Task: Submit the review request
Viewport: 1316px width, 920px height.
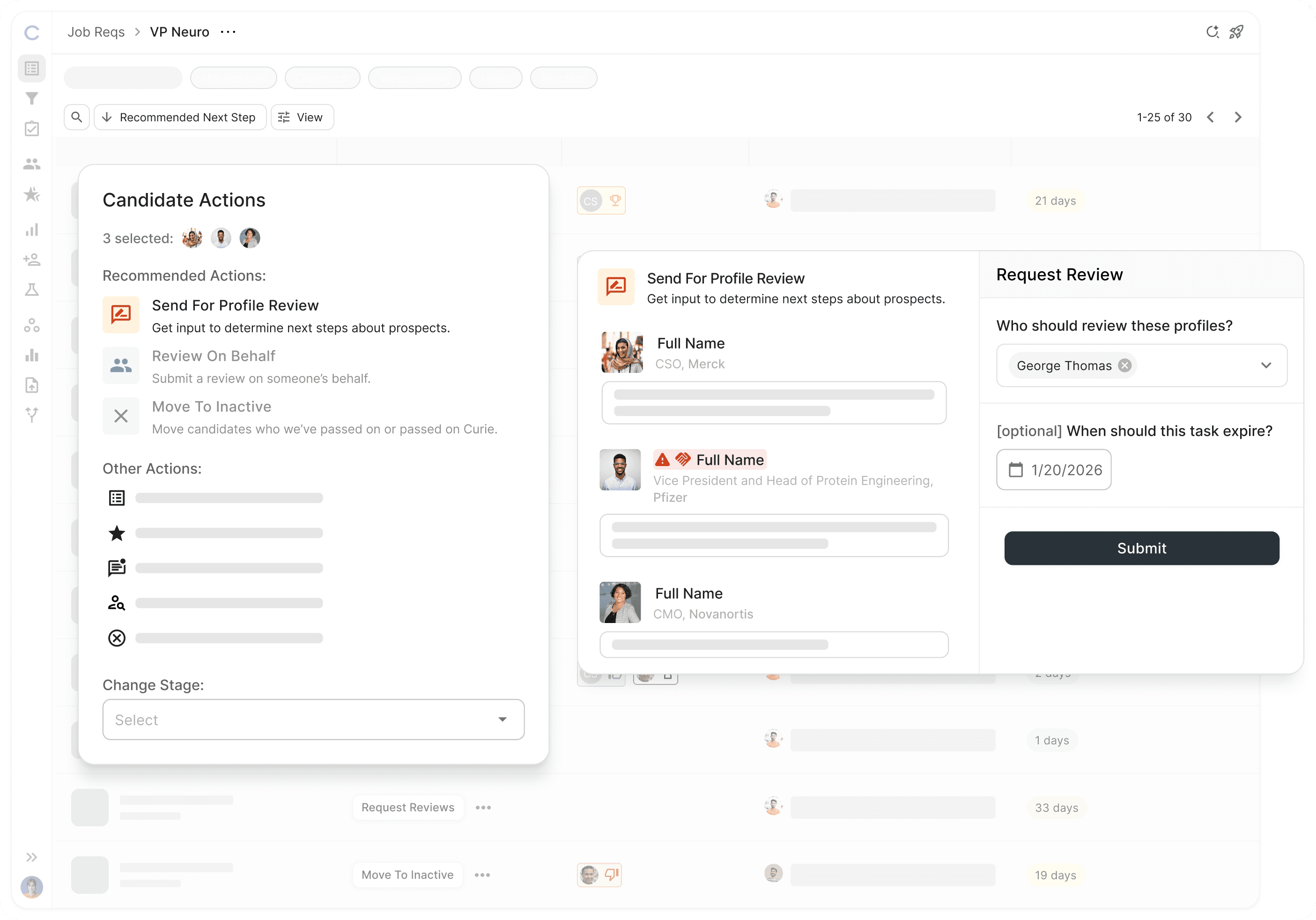Action: point(1141,548)
